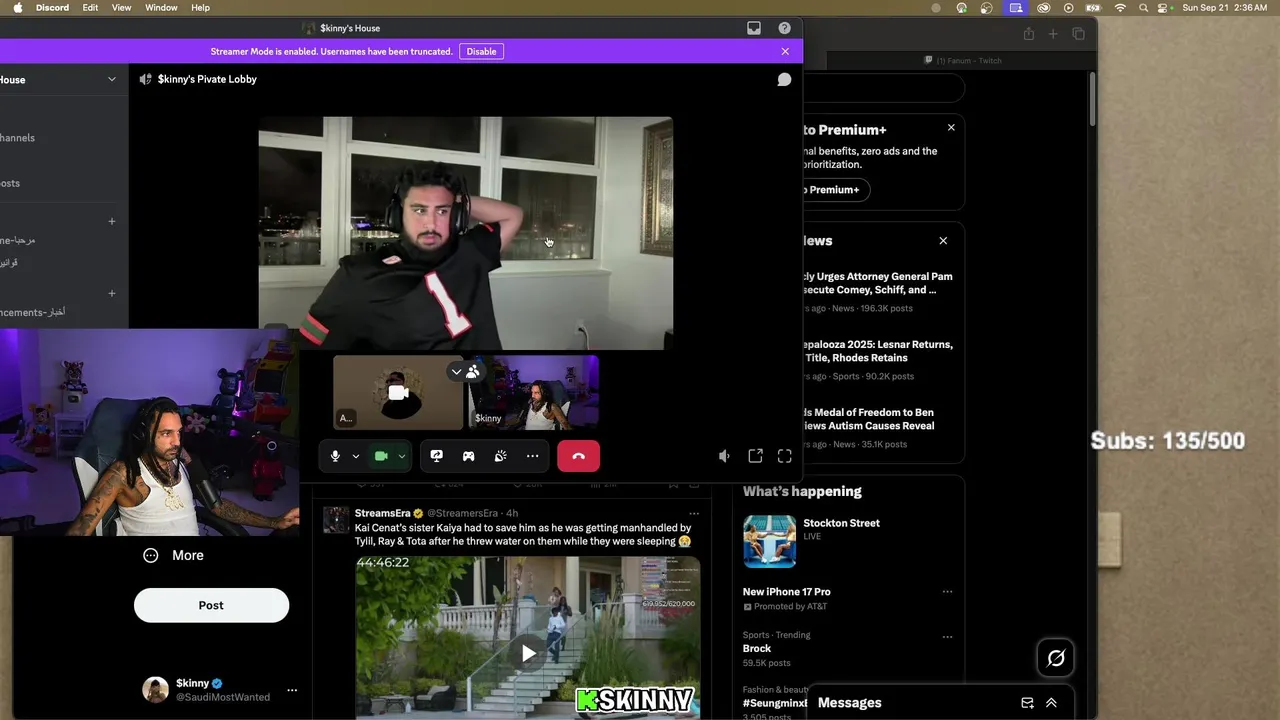Viewport: 1280px width, 720px height.
Task: Open the View menu
Action: pos(121,7)
